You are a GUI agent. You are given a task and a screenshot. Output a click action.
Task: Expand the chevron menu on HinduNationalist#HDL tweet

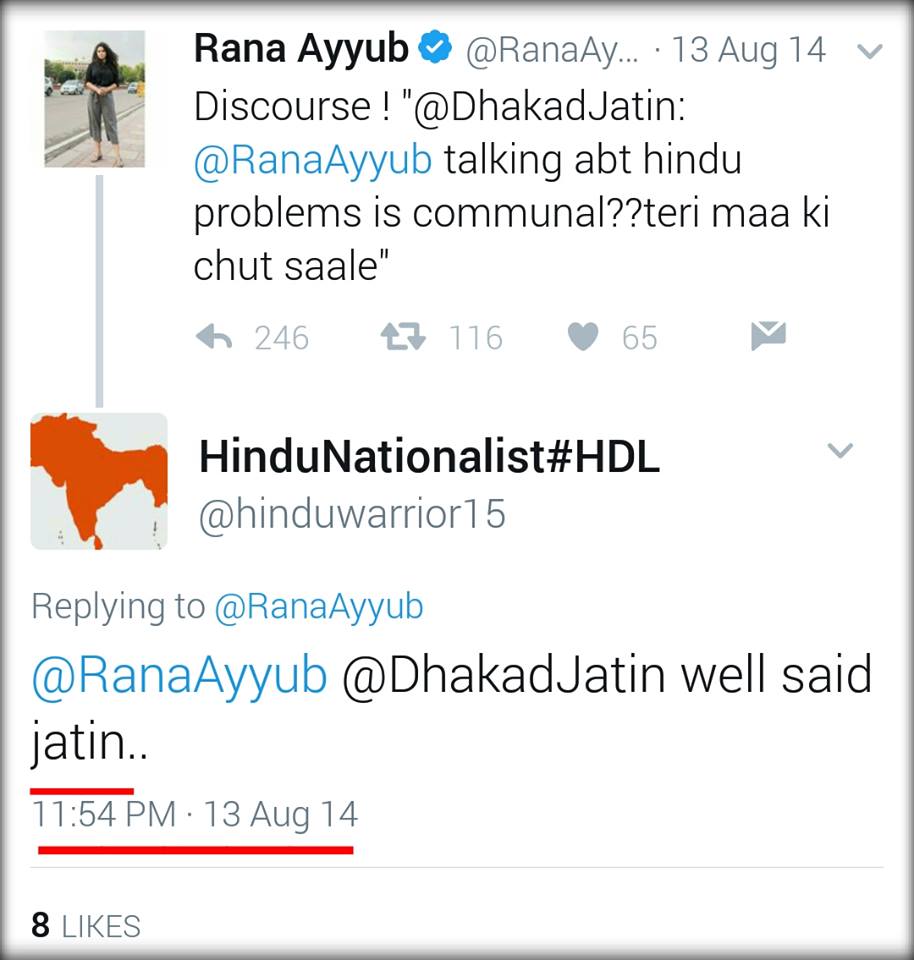point(840,451)
